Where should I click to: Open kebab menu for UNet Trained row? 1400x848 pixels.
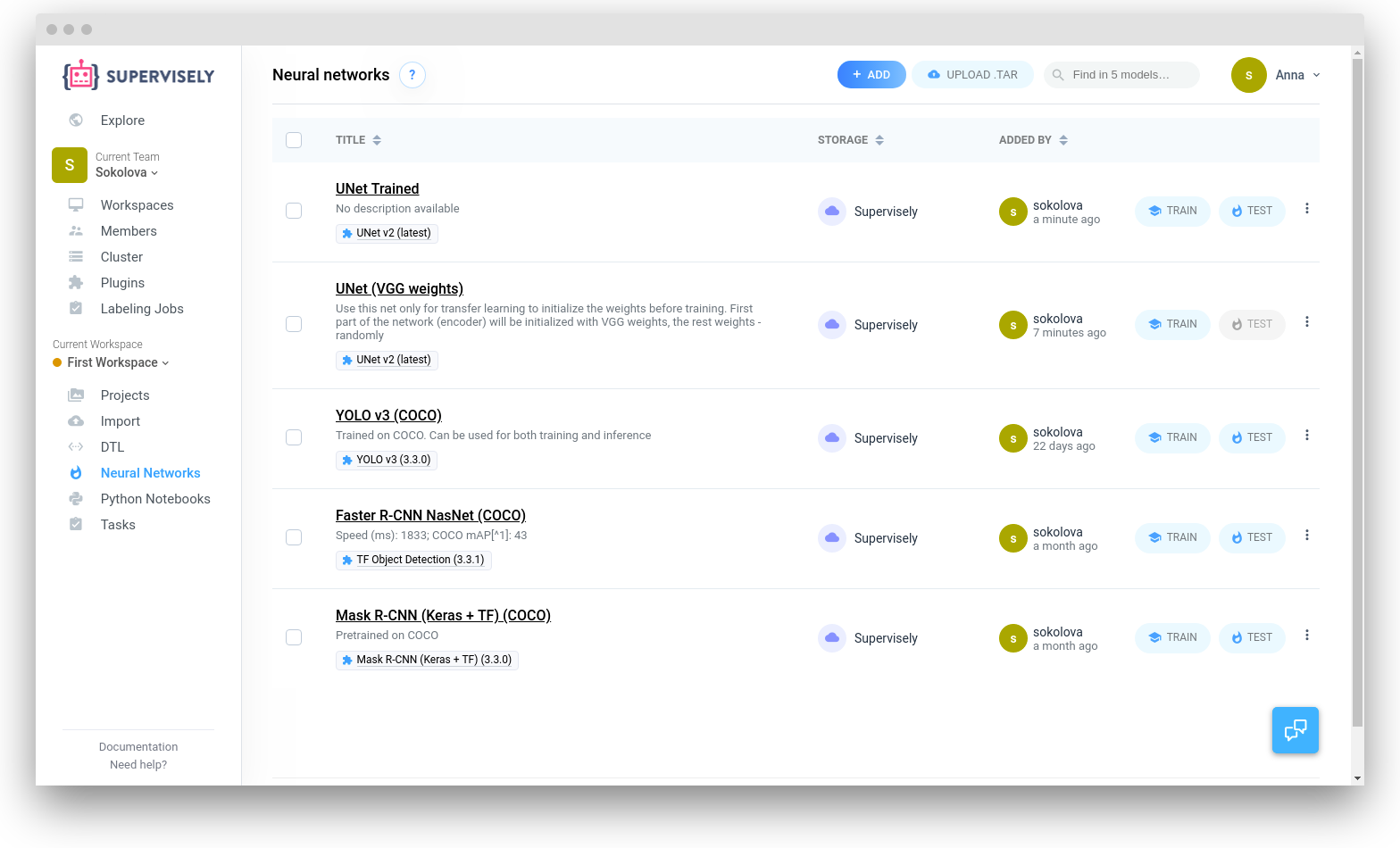[x=1307, y=209]
